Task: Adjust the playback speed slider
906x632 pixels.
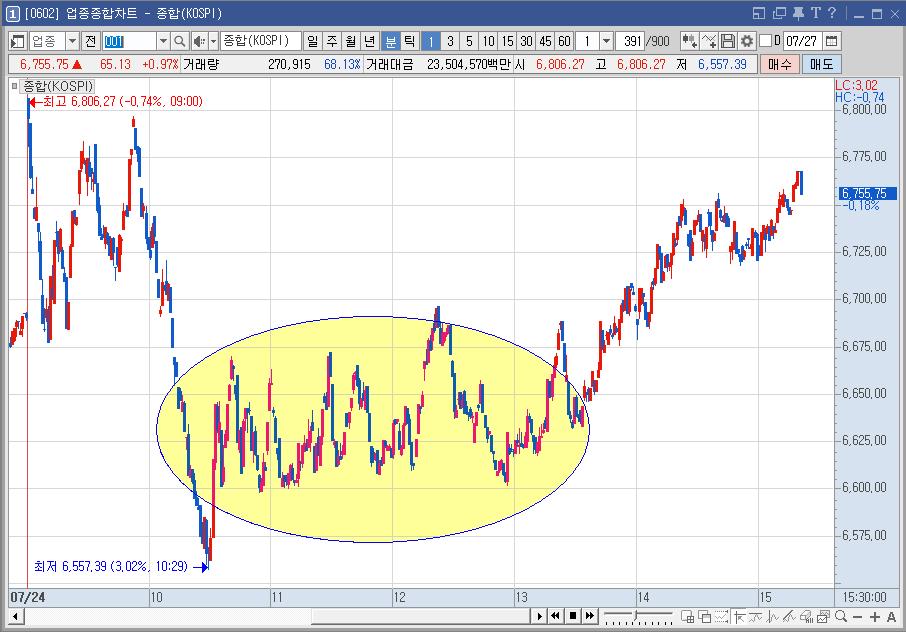Action: 638,616
